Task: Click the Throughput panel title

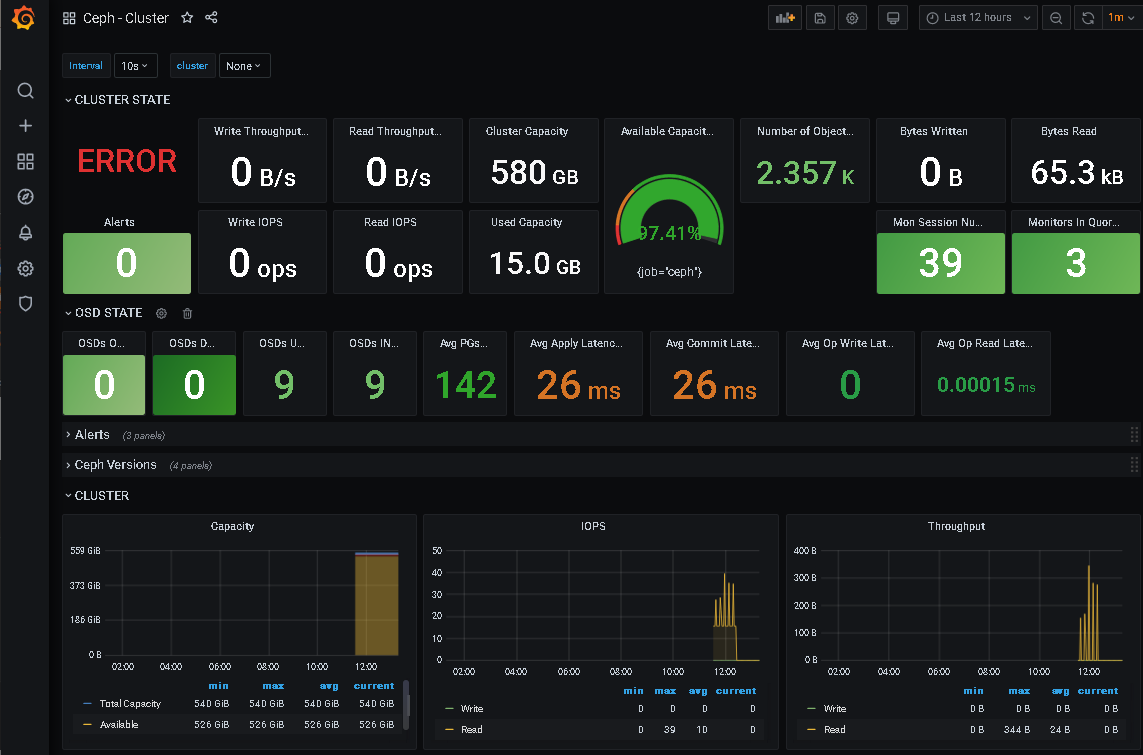Action: point(956,526)
